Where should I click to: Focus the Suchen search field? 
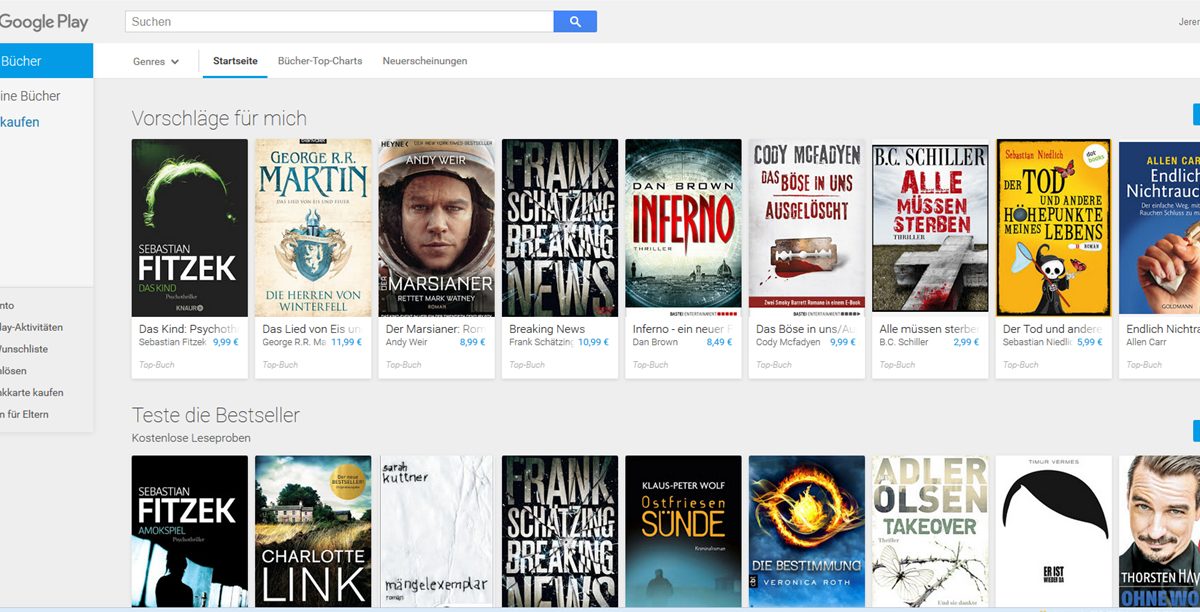pyautogui.click(x=339, y=21)
